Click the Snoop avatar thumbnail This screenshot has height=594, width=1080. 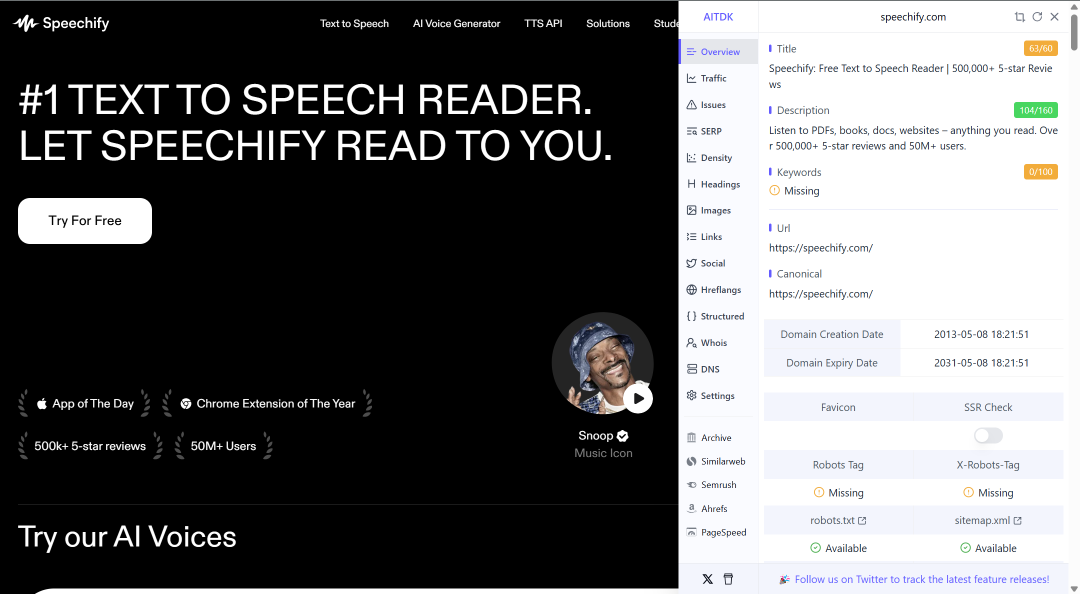click(603, 363)
